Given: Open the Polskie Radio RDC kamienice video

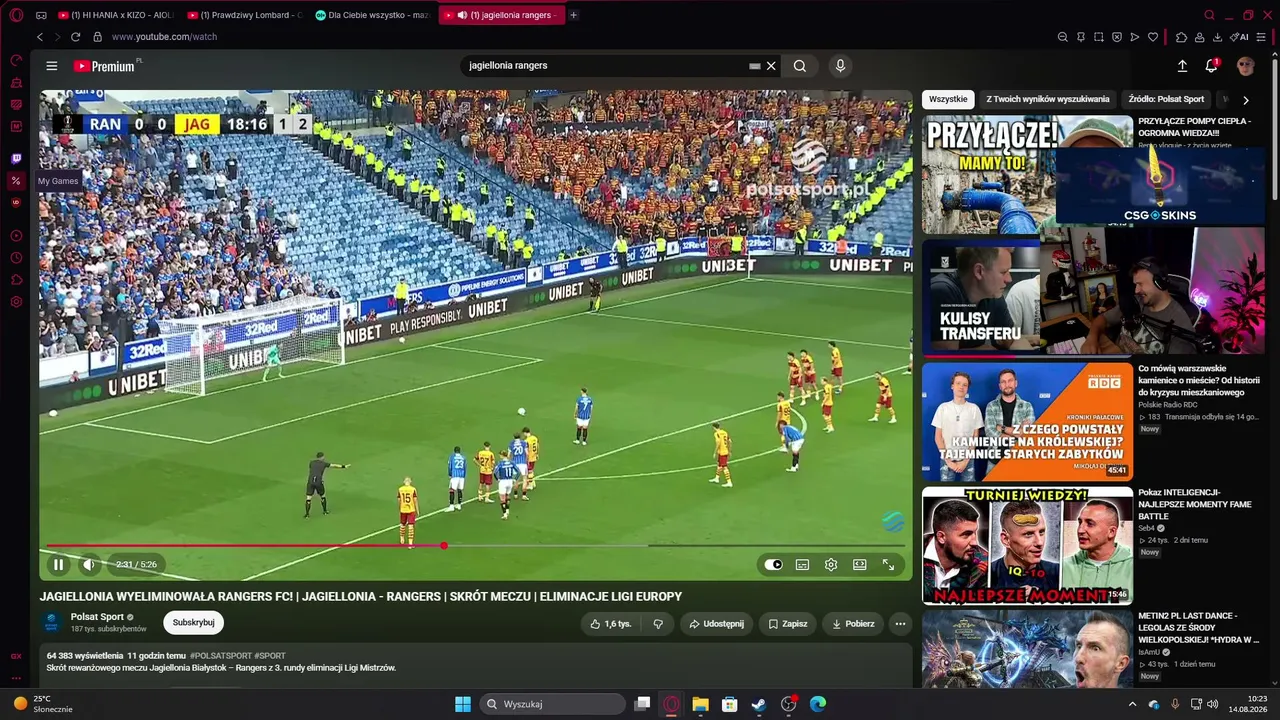Looking at the screenshot, I should click(1027, 421).
